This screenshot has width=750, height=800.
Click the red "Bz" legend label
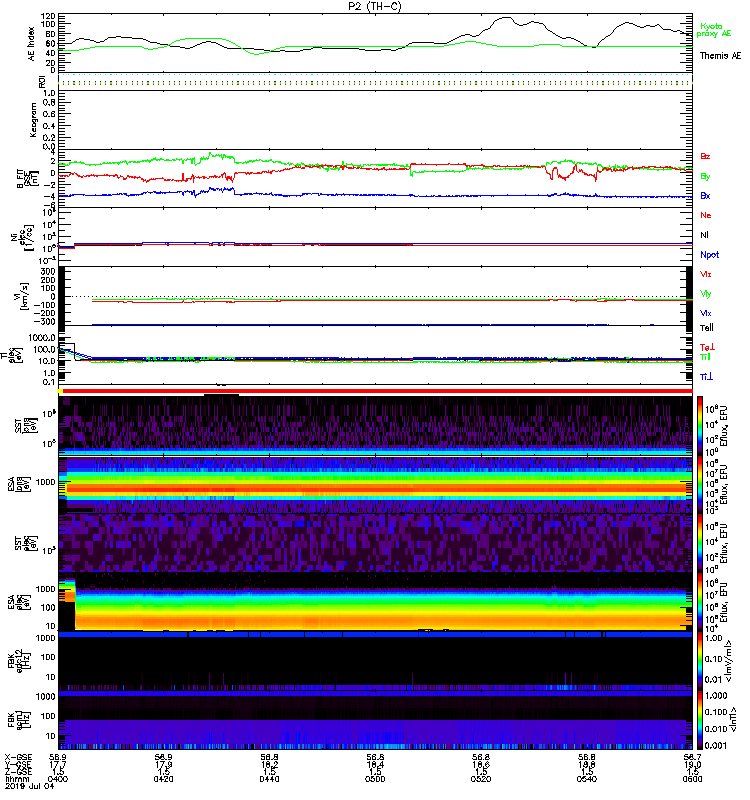coord(705,156)
